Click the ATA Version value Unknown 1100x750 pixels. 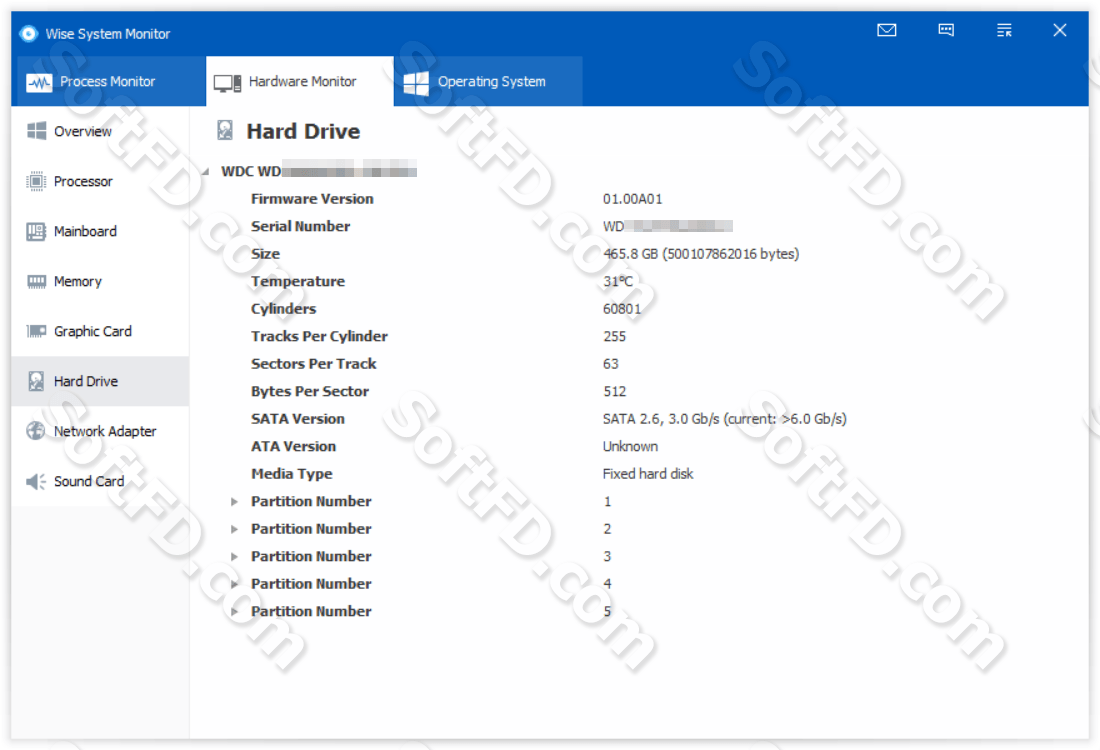coord(631,446)
